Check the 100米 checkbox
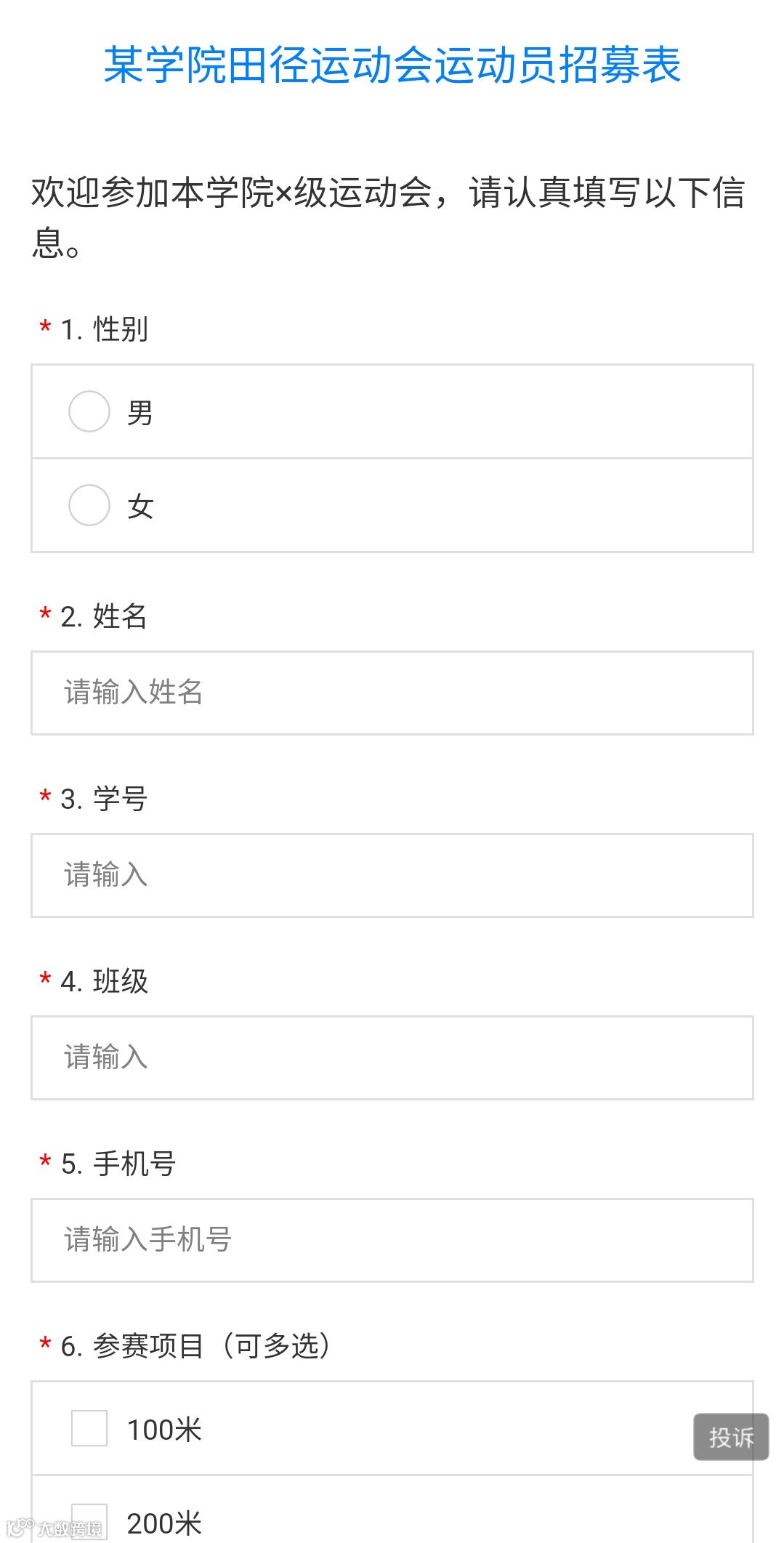This screenshot has width=784, height=1543. pyautogui.click(x=89, y=1428)
